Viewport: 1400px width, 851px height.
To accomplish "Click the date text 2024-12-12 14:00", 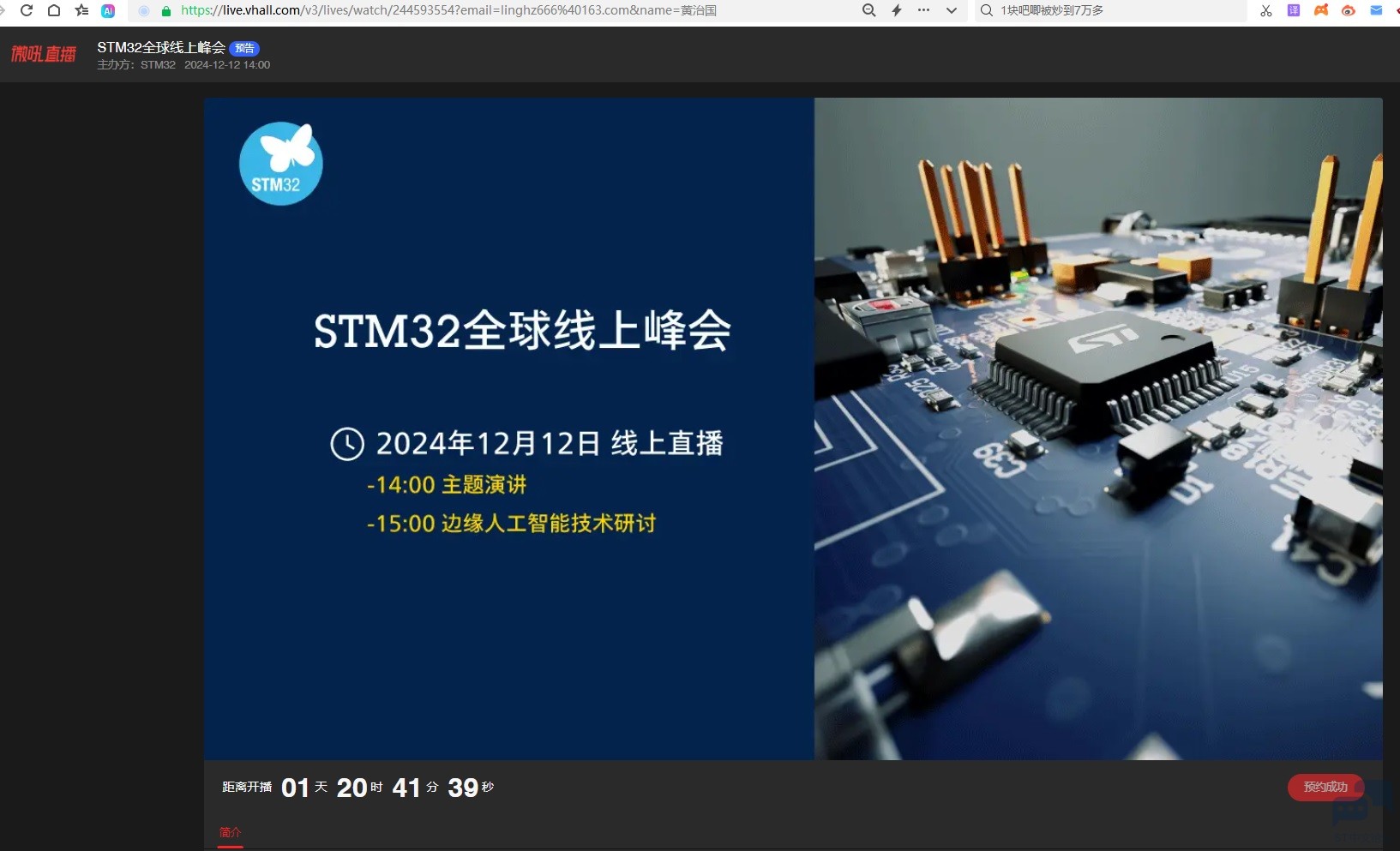I will 227,65.
